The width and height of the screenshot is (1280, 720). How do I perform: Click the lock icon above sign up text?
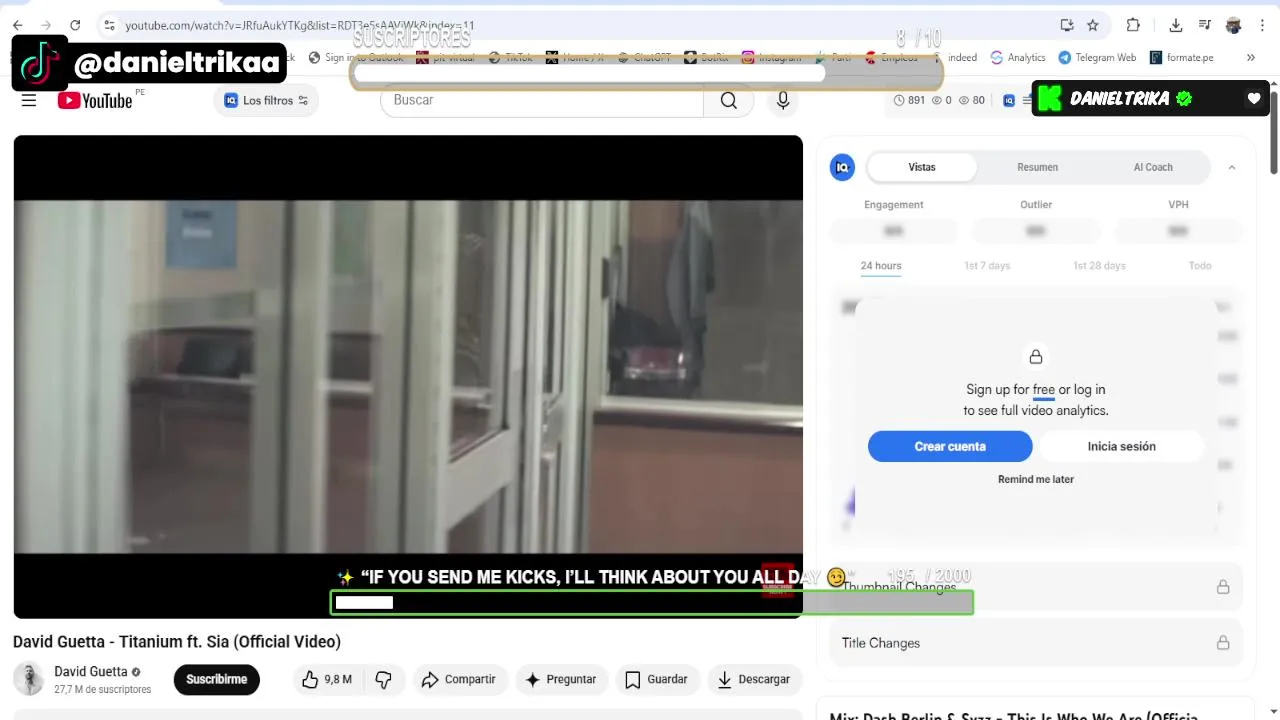tap(1036, 357)
